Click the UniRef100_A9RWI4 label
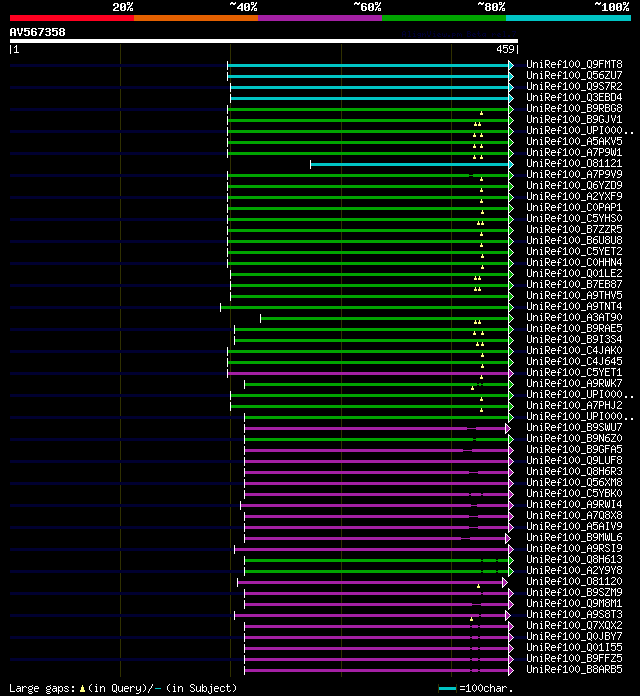 coord(574,505)
